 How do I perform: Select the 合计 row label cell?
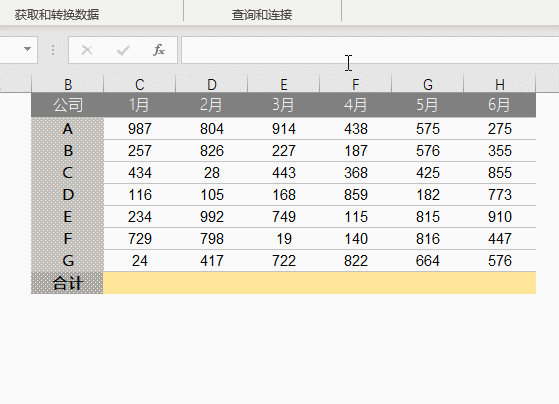pyautogui.click(x=67, y=283)
